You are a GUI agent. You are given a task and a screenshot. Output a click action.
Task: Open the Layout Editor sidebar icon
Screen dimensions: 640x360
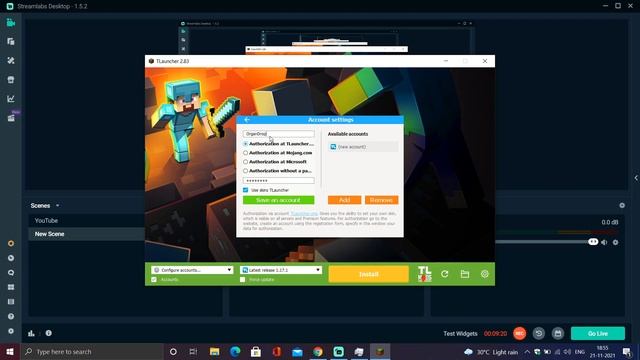11,42
